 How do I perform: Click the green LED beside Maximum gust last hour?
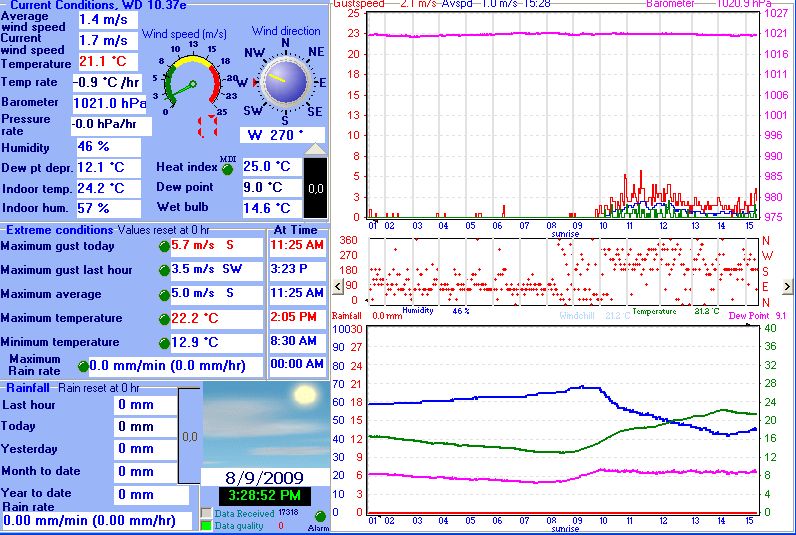tap(164, 270)
